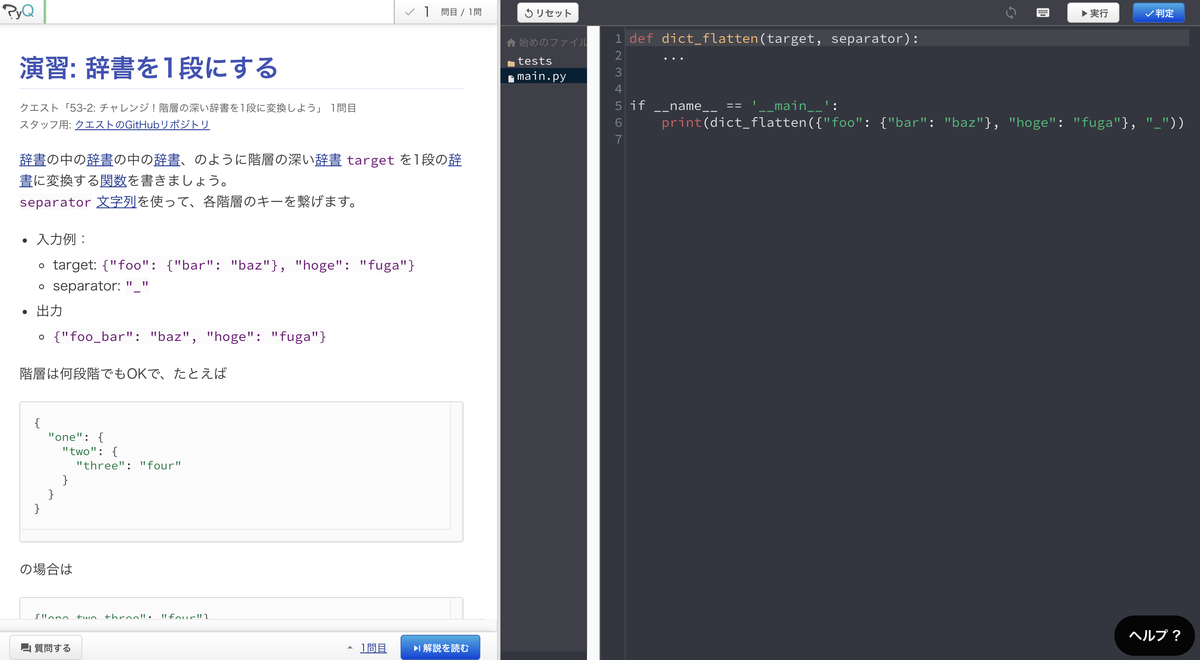Open the keyboard shortcuts icon
Image resolution: width=1200 pixels, height=660 pixels.
[x=1043, y=13]
